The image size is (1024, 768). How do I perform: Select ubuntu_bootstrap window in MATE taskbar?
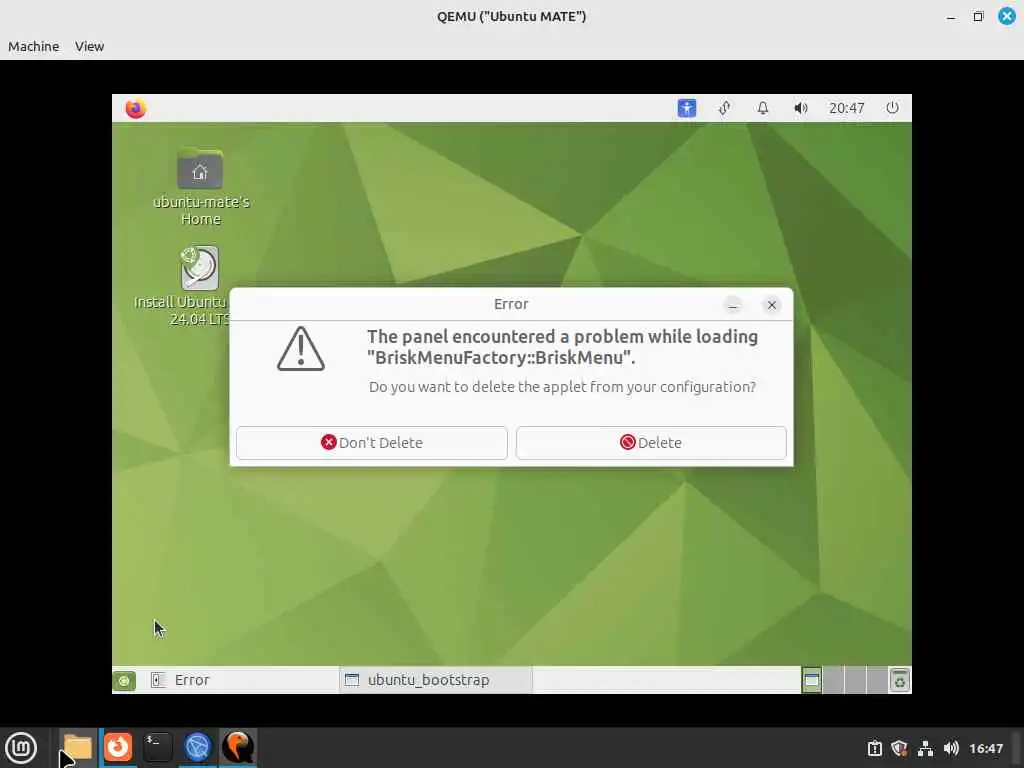pos(436,680)
